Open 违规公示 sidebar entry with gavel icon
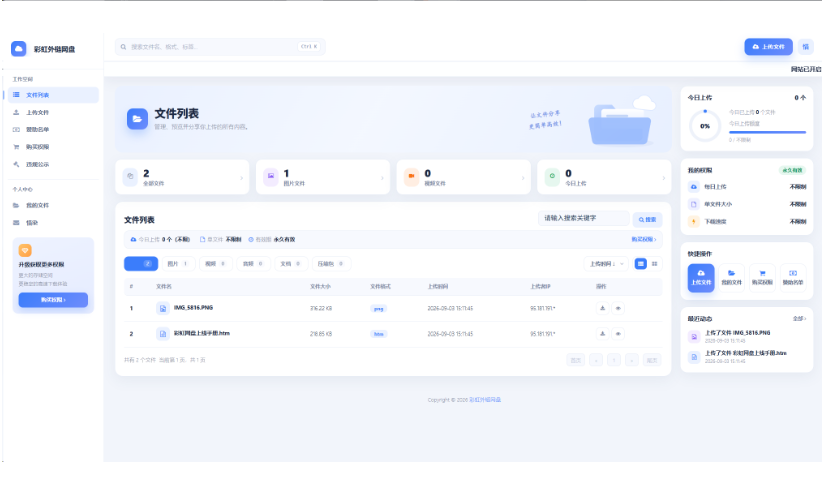Image resolution: width=822 pixels, height=490 pixels. click(x=53, y=164)
